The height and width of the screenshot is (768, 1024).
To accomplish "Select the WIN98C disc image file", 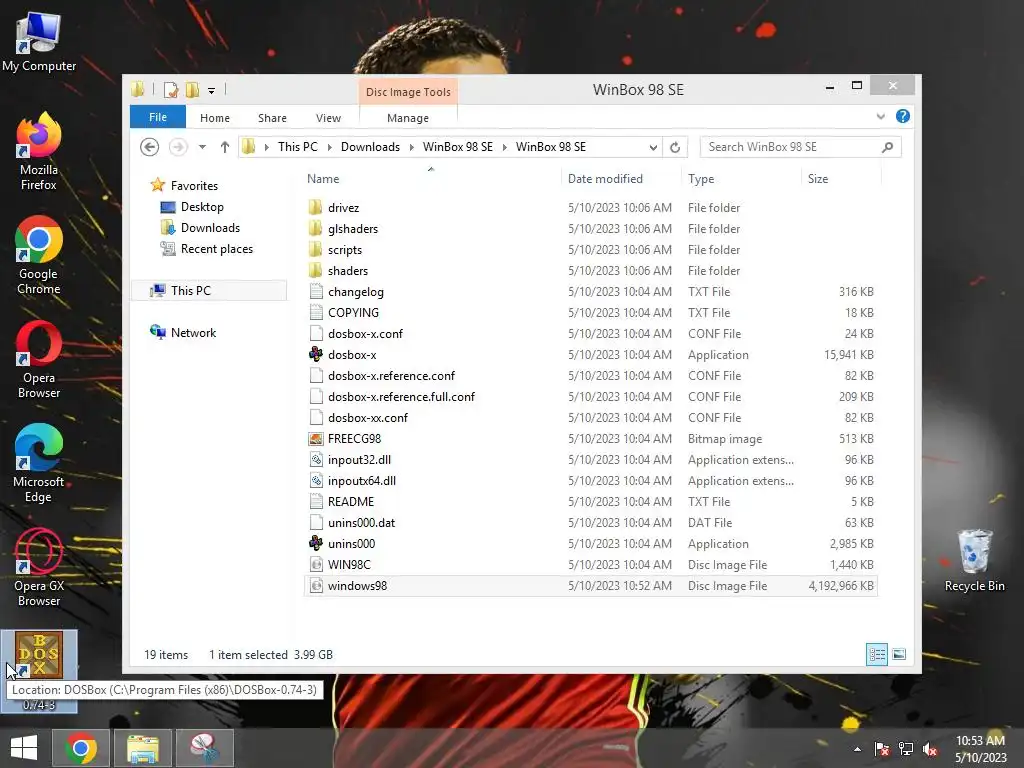I will [591, 564].
